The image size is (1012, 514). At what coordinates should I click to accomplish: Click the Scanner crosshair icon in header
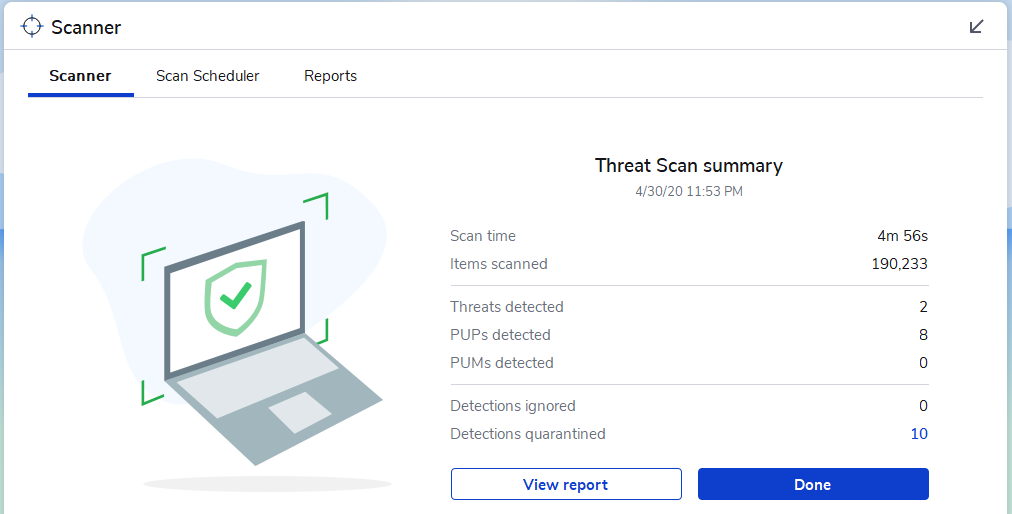tap(32, 27)
